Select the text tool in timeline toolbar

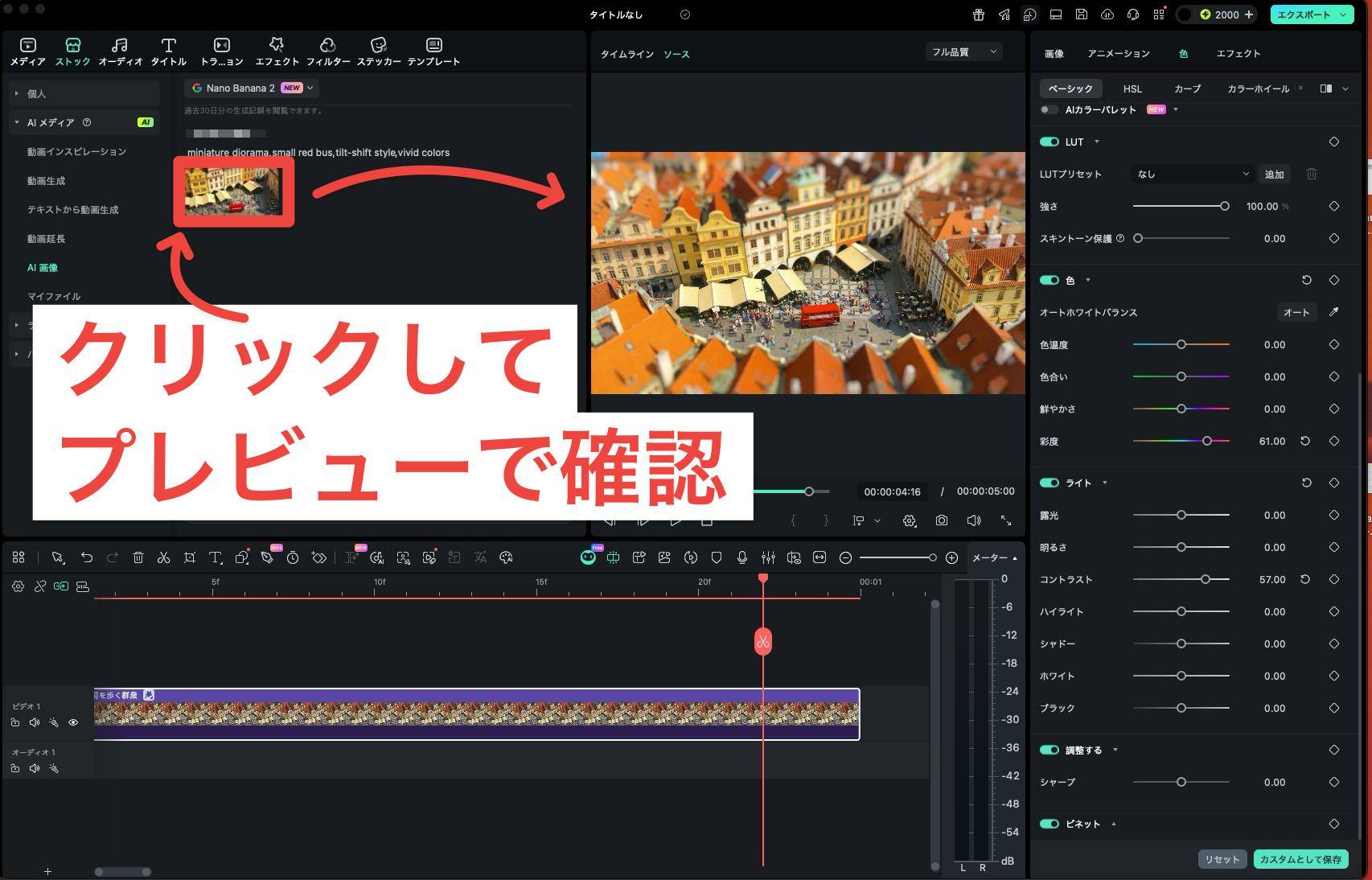[215, 557]
